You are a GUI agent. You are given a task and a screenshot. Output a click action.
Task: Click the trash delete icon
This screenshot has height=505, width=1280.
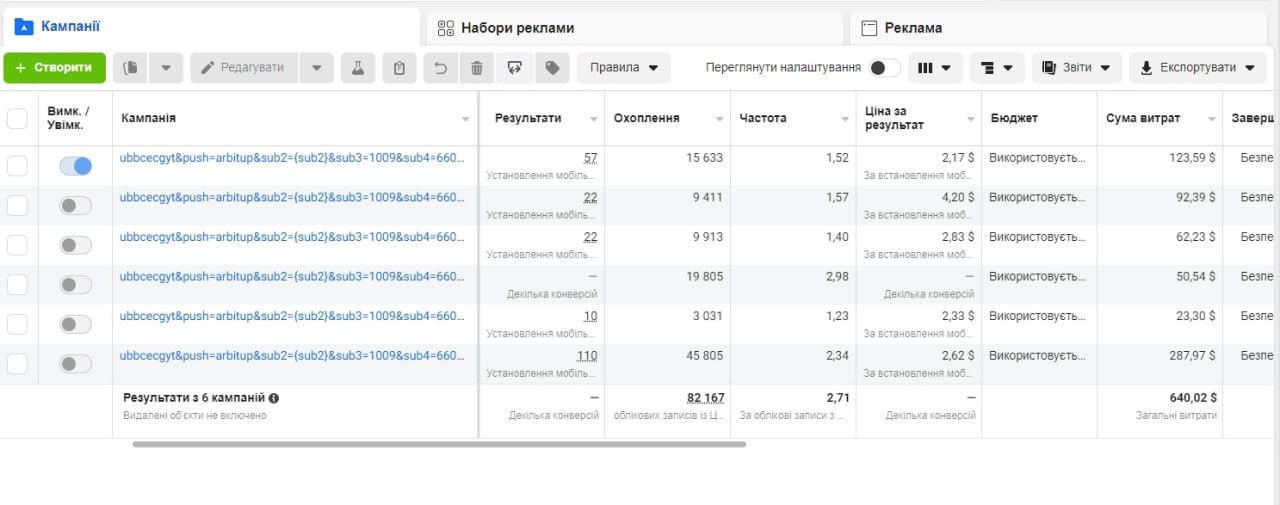point(477,68)
